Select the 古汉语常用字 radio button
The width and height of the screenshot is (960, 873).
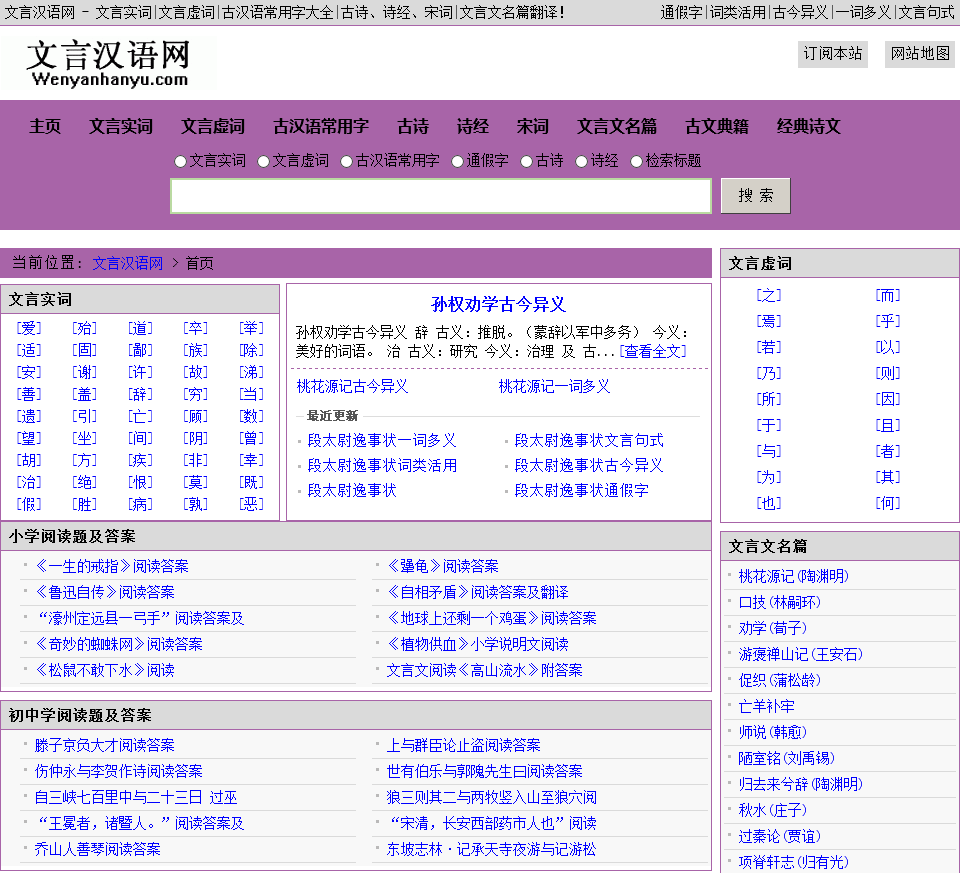347,162
